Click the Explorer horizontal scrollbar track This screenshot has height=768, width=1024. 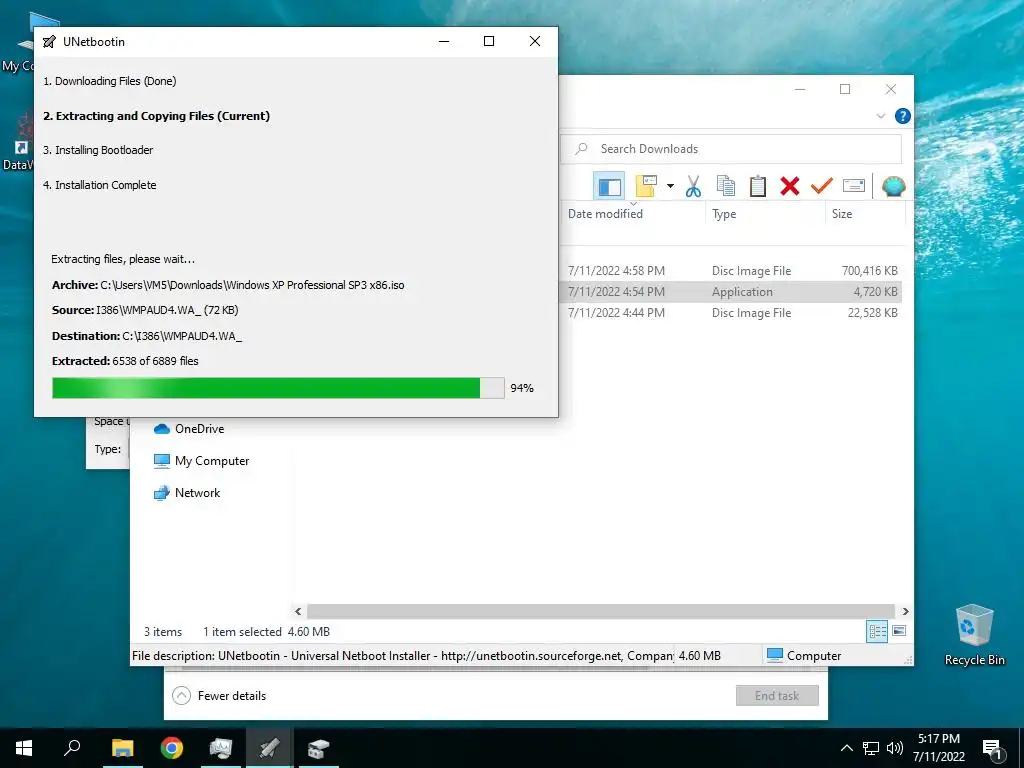point(601,611)
